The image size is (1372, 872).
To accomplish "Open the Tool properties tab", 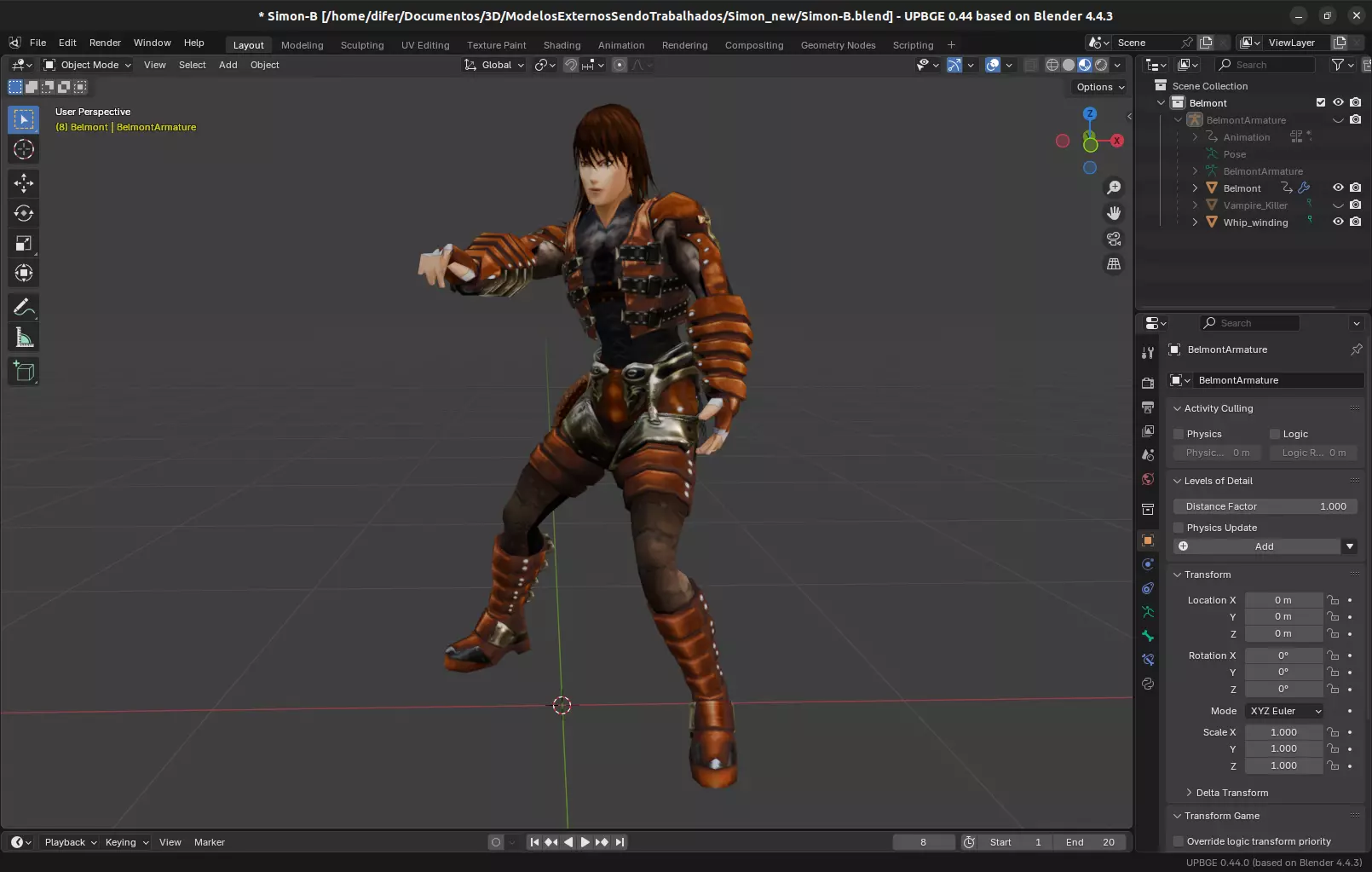I will (x=1148, y=353).
